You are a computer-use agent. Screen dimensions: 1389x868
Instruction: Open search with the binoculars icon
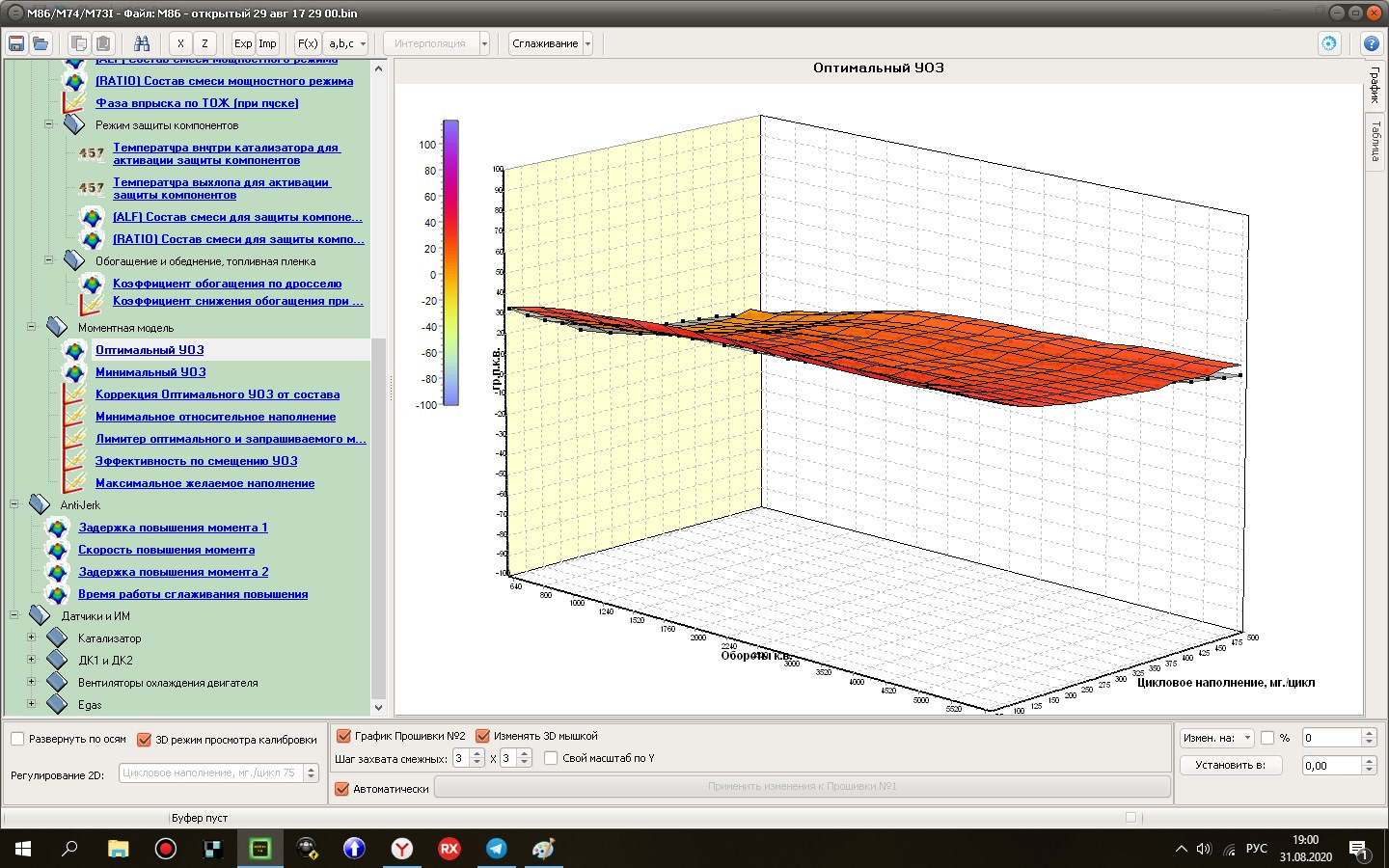(x=142, y=43)
